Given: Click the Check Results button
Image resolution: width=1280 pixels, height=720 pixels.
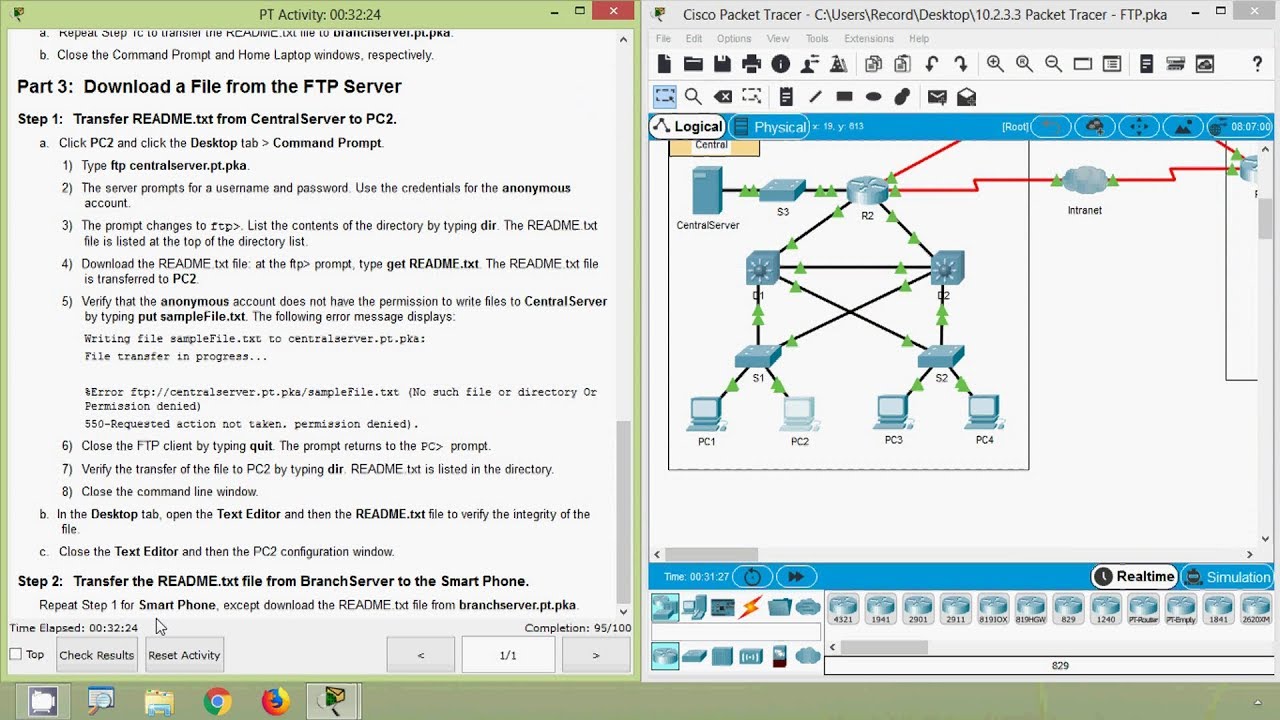Looking at the screenshot, I should (x=97, y=655).
